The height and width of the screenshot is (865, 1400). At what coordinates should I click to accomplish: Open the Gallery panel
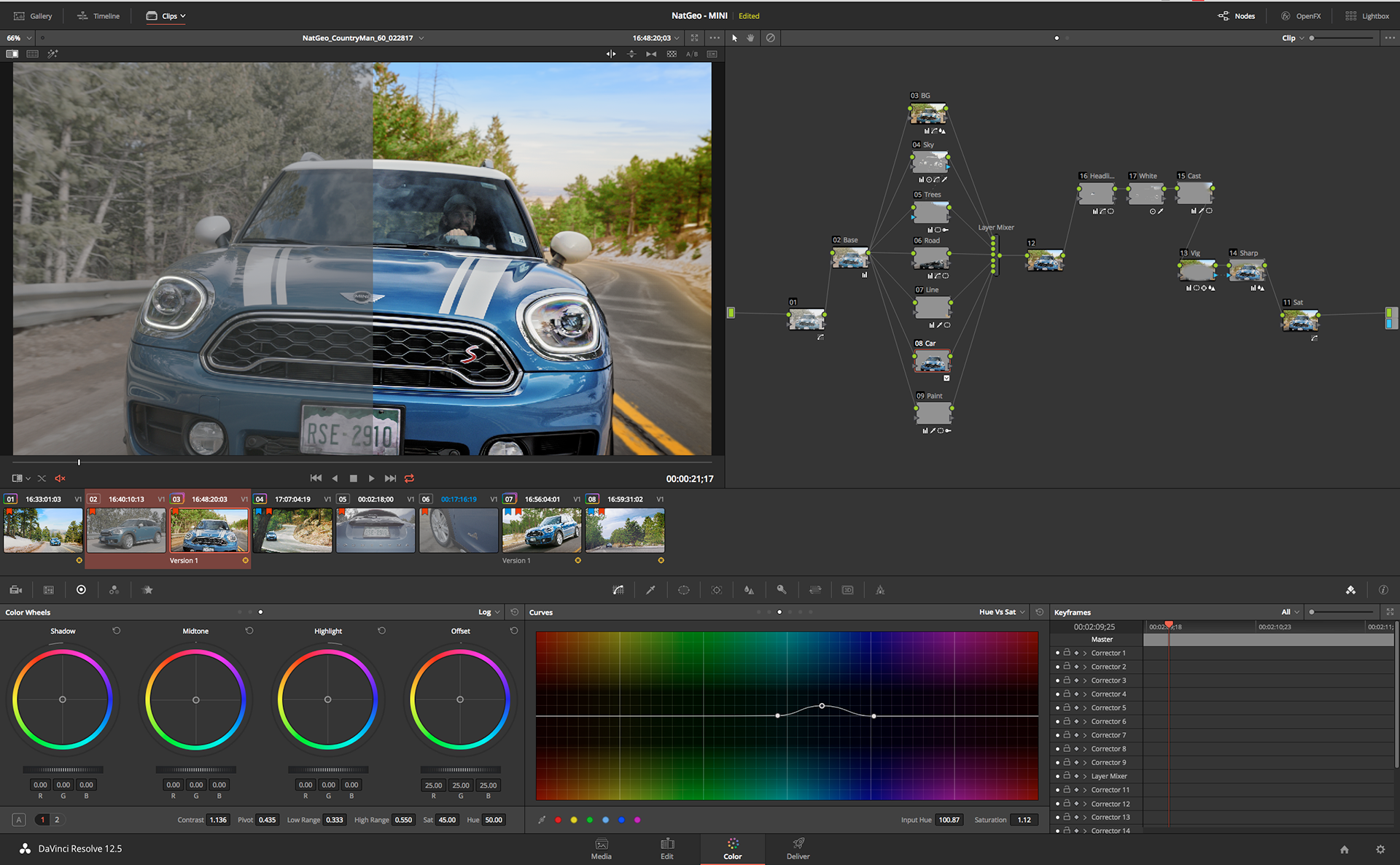33,16
